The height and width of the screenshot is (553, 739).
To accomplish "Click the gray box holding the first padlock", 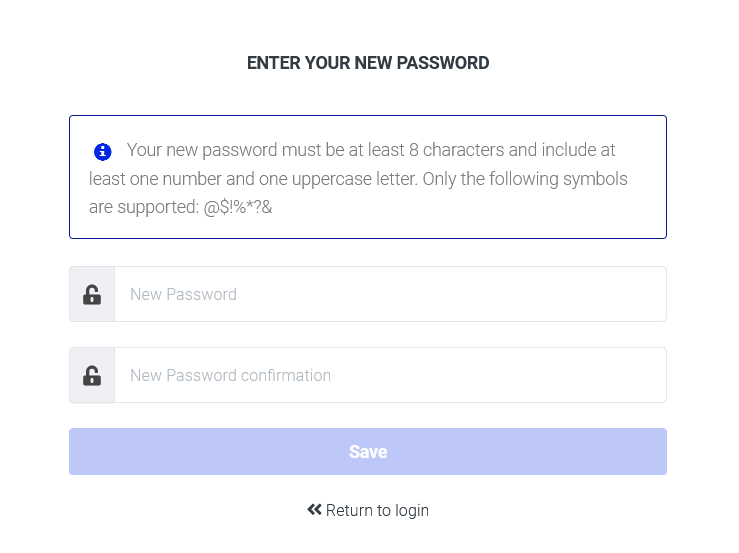I will (x=92, y=294).
